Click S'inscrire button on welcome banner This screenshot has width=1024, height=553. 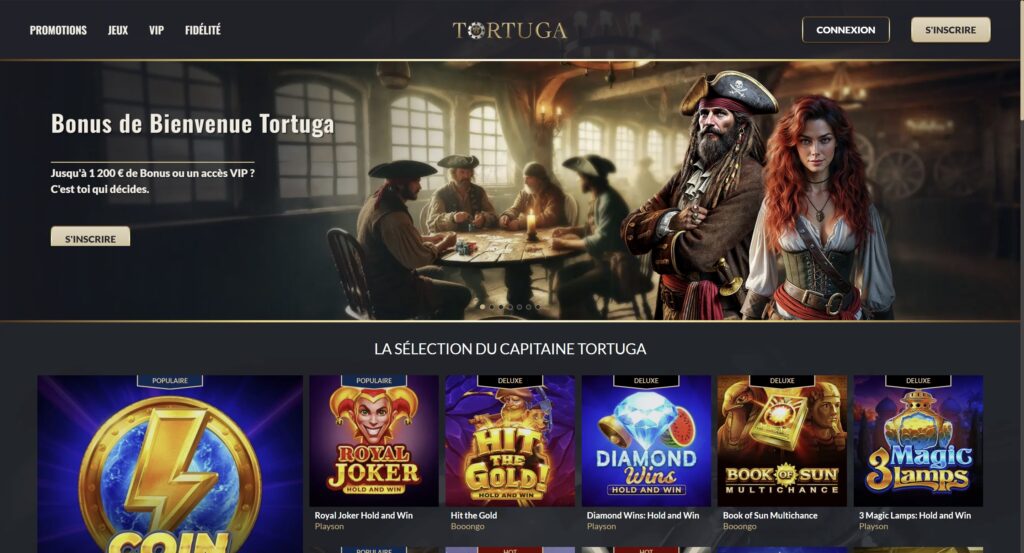tap(90, 237)
